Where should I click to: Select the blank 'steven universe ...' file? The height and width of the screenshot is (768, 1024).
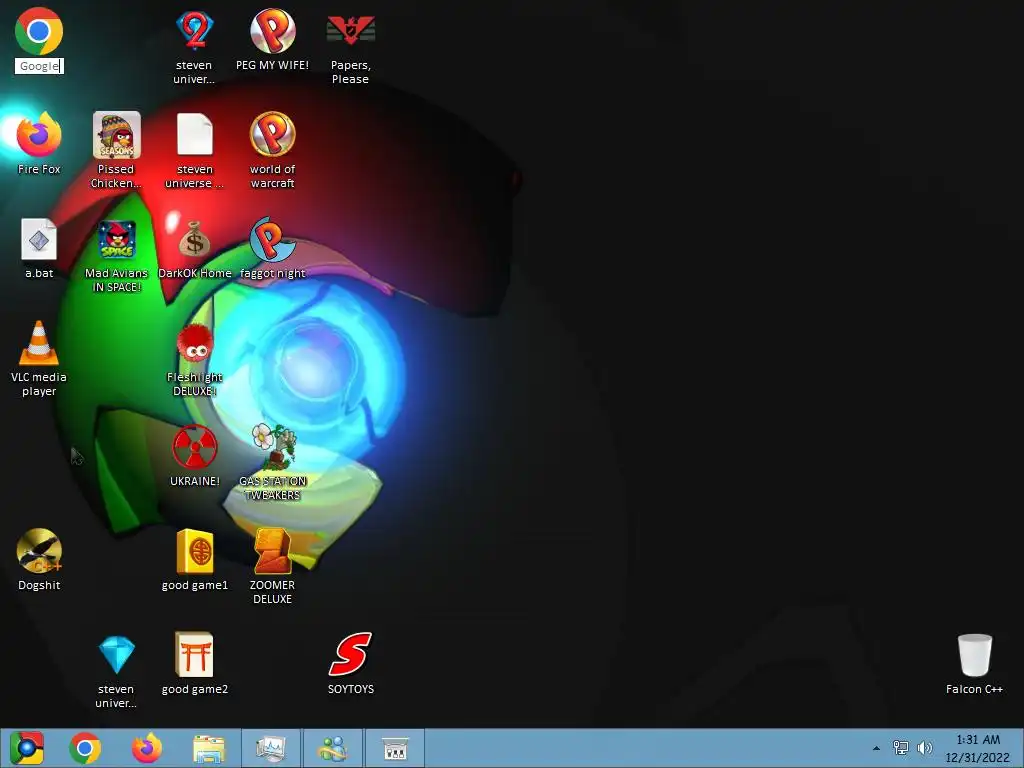(x=195, y=135)
